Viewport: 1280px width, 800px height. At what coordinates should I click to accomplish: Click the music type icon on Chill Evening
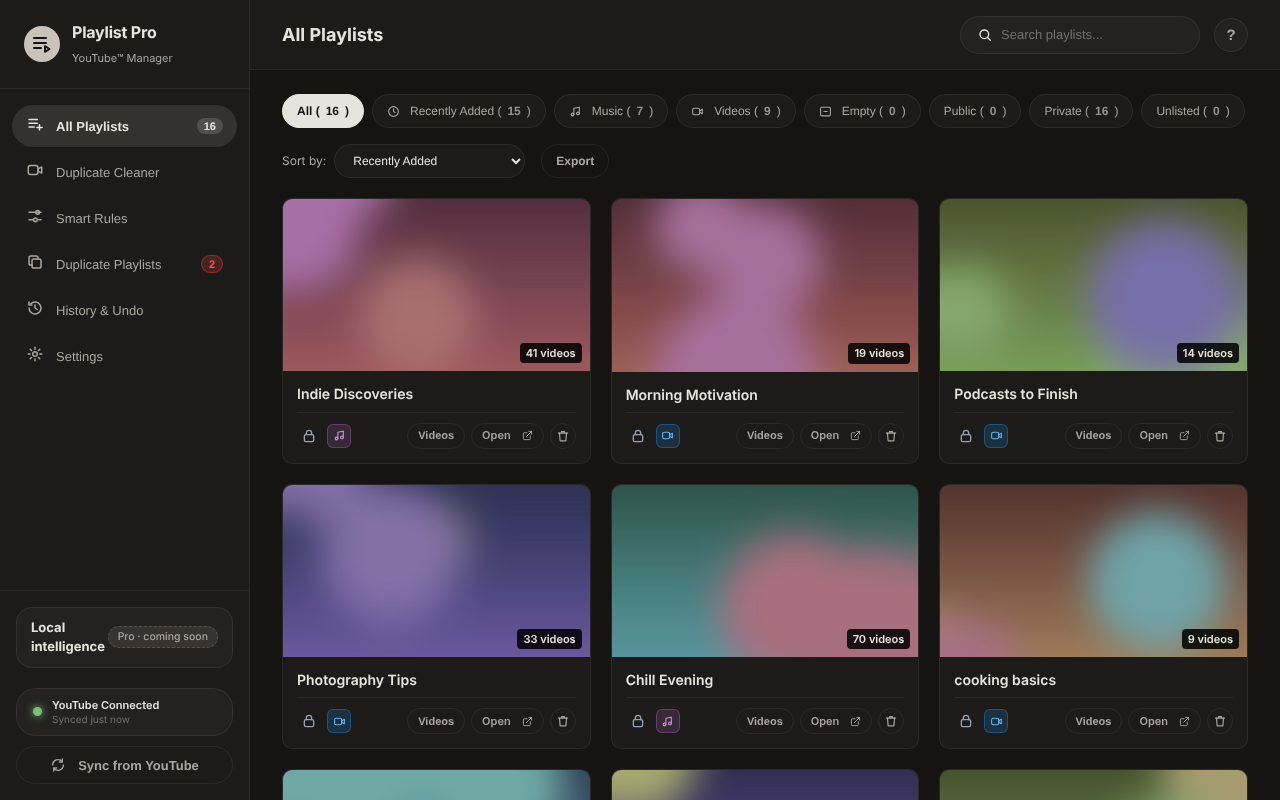click(668, 721)
